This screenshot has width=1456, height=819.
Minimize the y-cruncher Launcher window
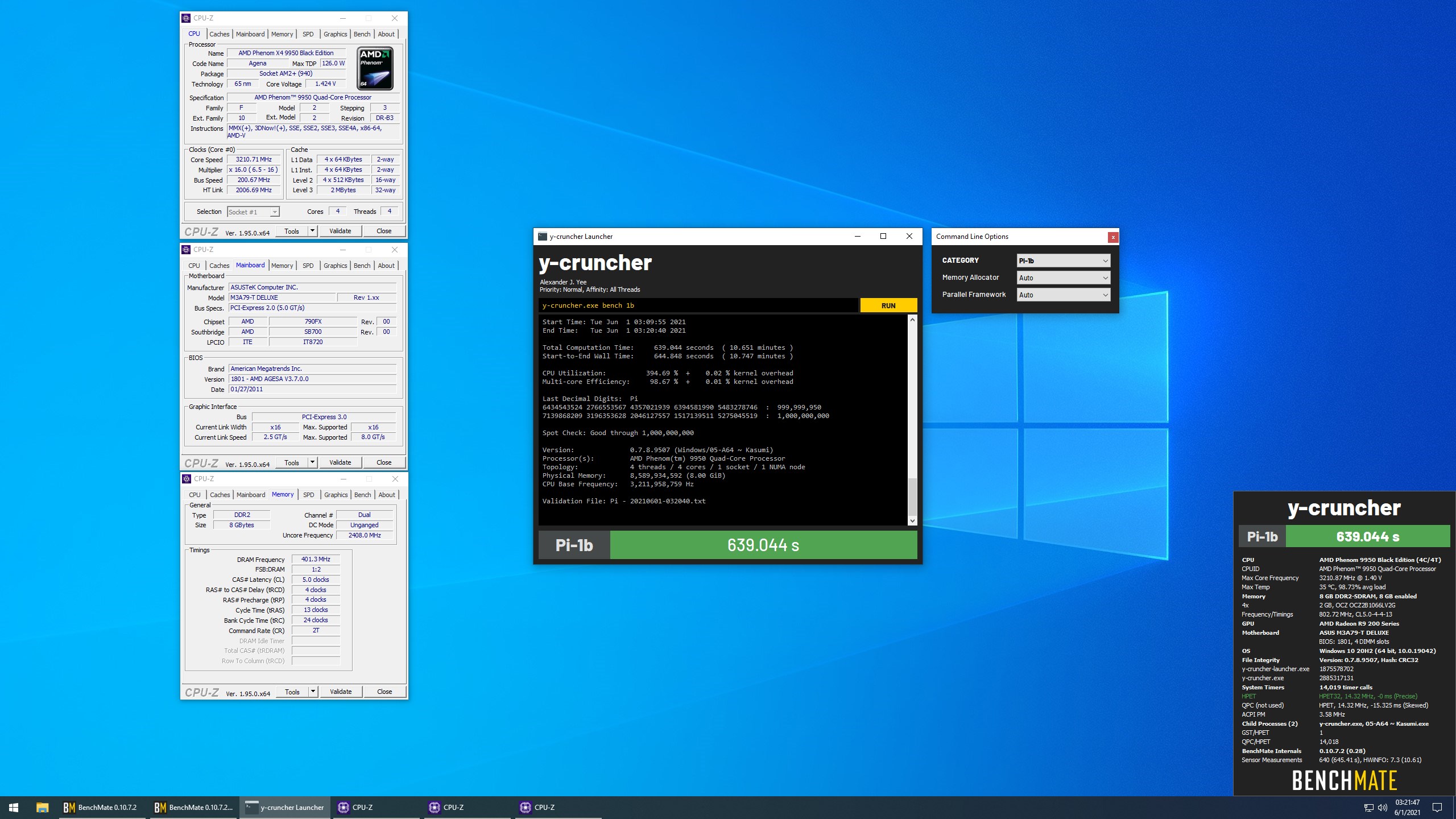(x=858, y=237)
